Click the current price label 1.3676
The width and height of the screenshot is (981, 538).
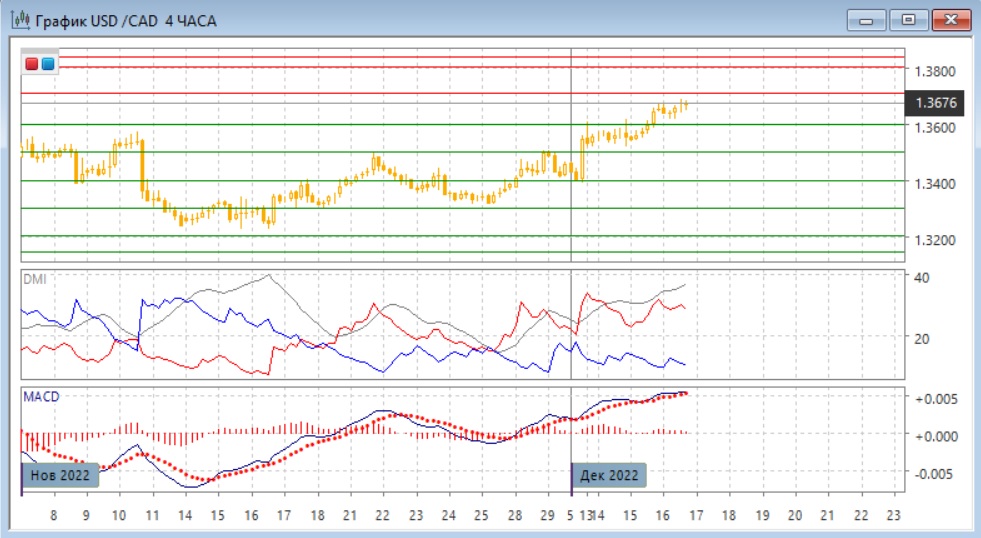click(x=936, y=103)
